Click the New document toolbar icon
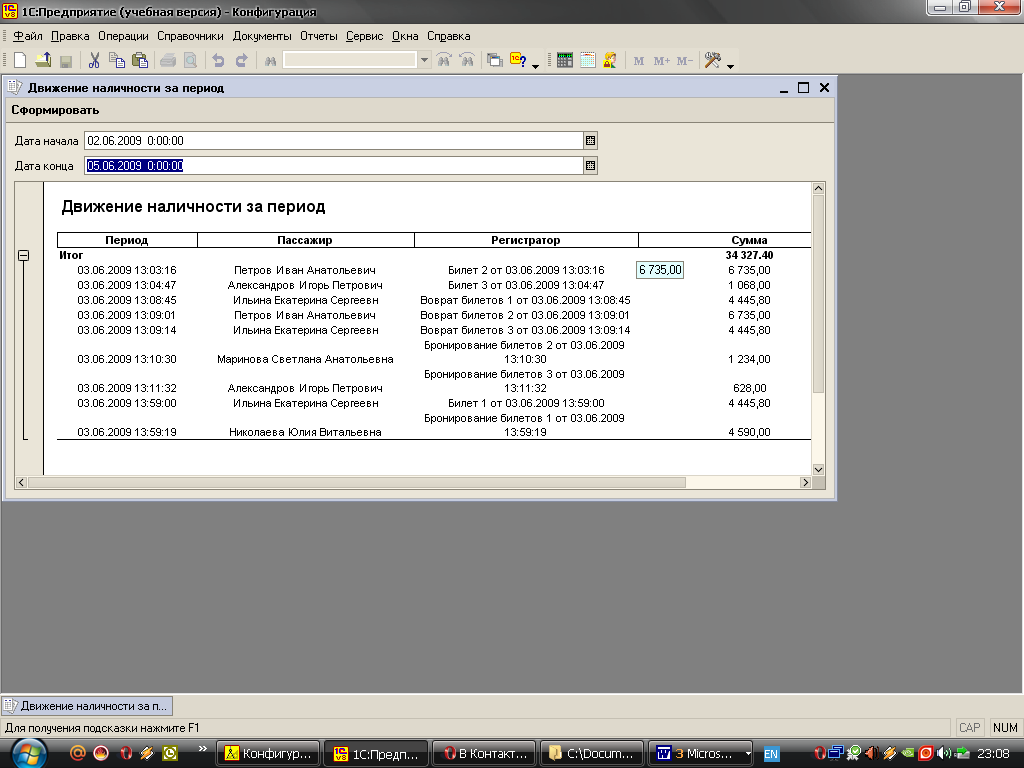Viewport: 1024px width, 768px height. pos(19,60)
